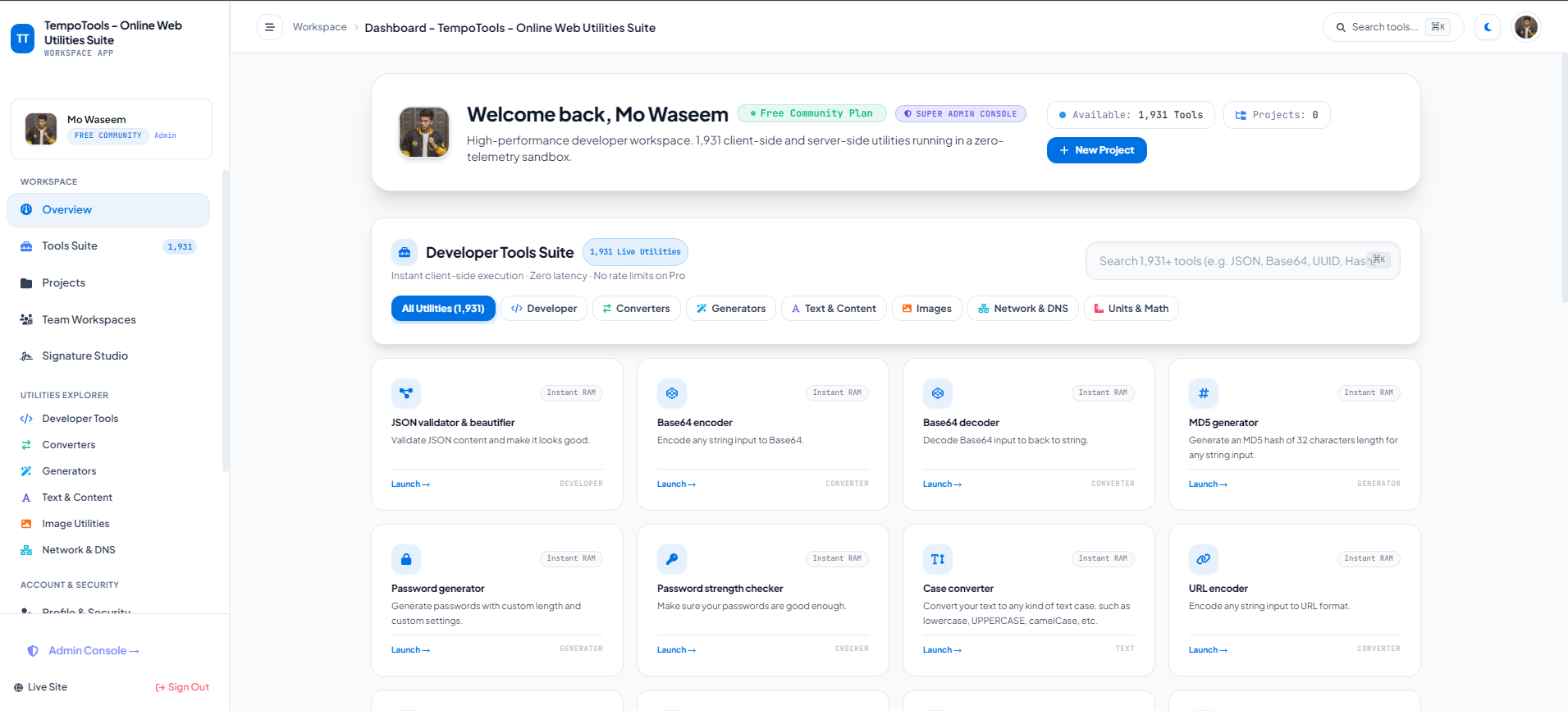Click the Developer Tools Suite toolbox icon

[x=405, y=253]
